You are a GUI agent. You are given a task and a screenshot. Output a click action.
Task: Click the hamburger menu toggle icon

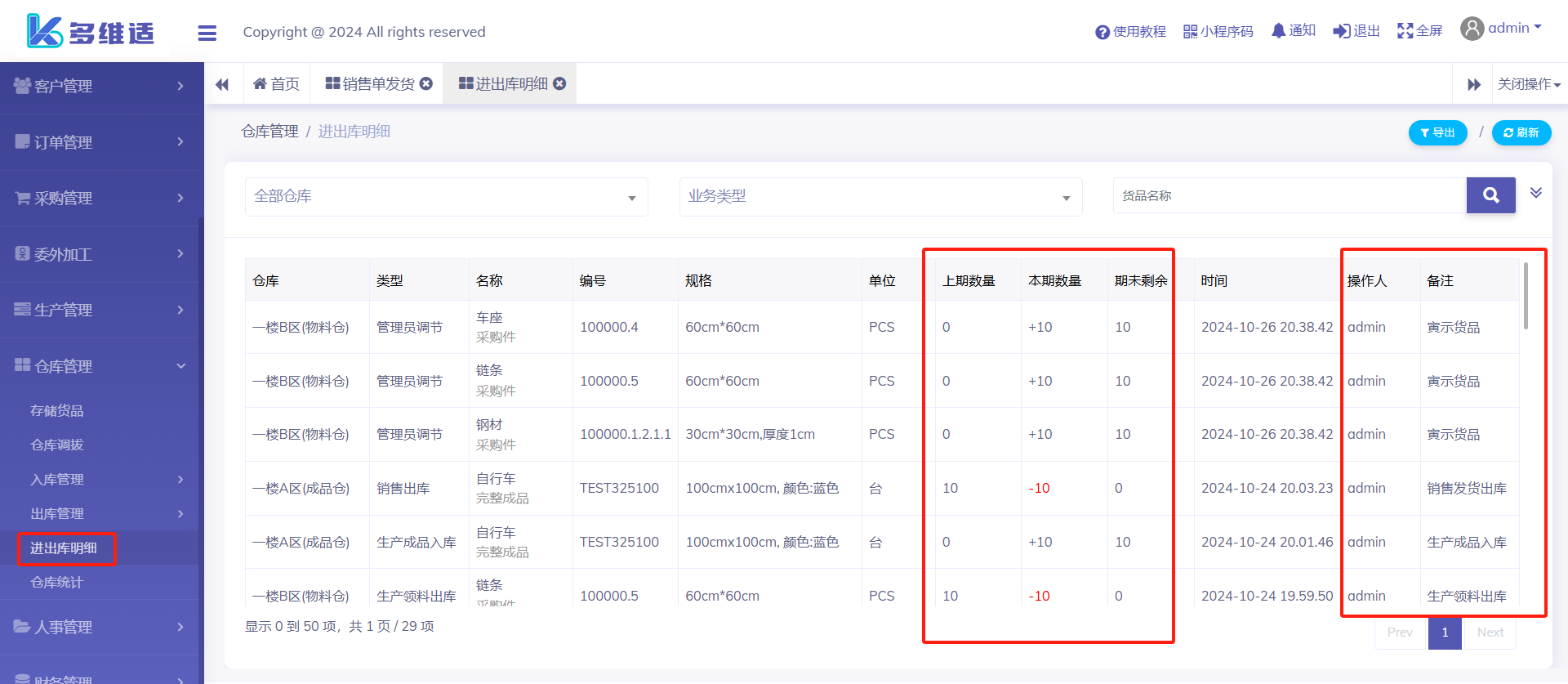207,33
